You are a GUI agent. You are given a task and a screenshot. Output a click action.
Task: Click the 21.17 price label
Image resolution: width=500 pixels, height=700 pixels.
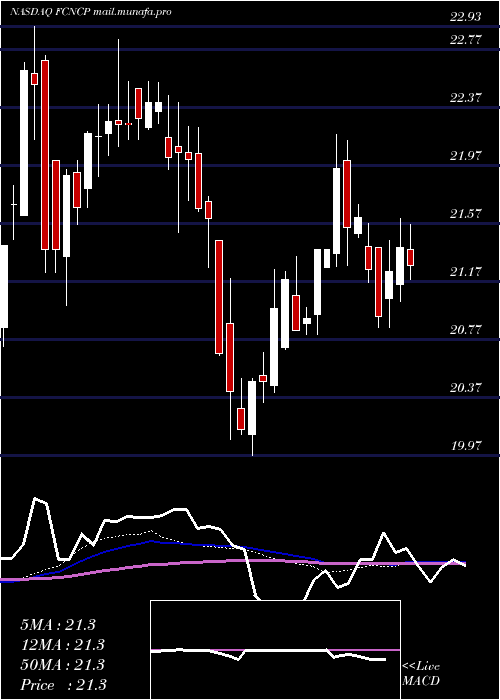(465, 272)
